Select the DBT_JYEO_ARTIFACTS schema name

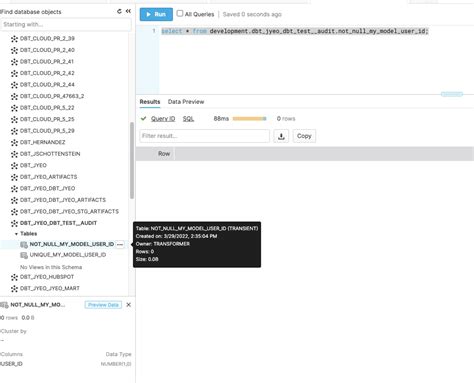pos(48,177)
